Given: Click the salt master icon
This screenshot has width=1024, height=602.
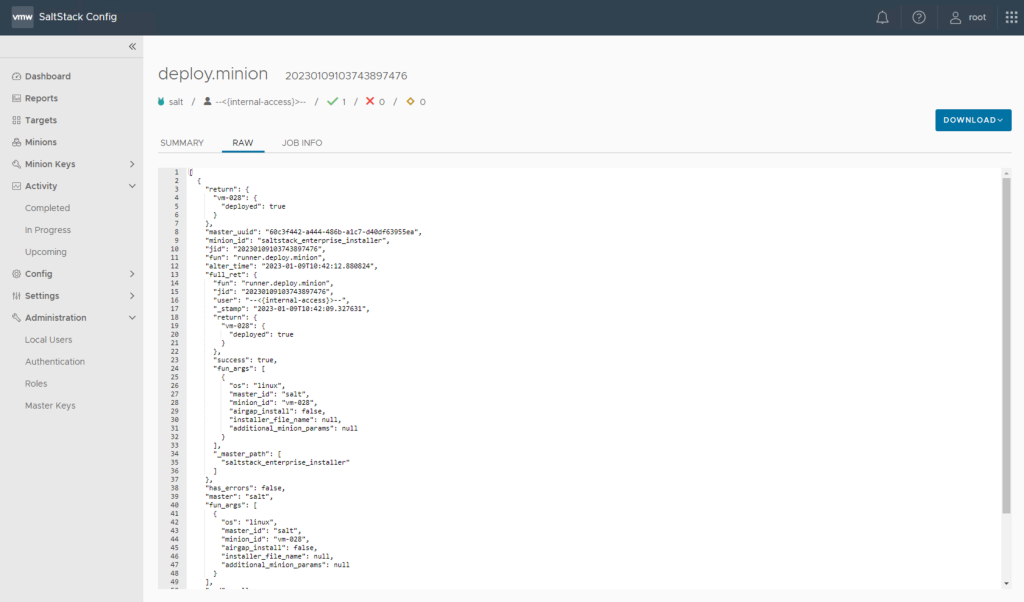Looking at the screenshot, I should (x=161, y=101).
